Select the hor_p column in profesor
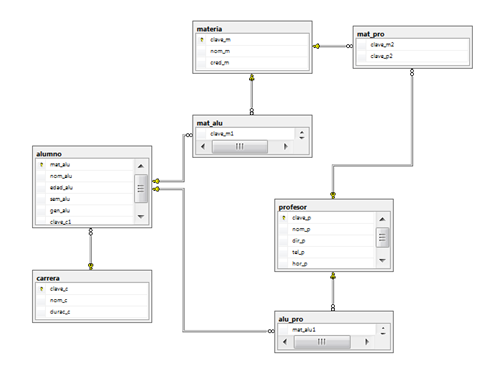Screen dimensions: 484x379 point(327,263)
